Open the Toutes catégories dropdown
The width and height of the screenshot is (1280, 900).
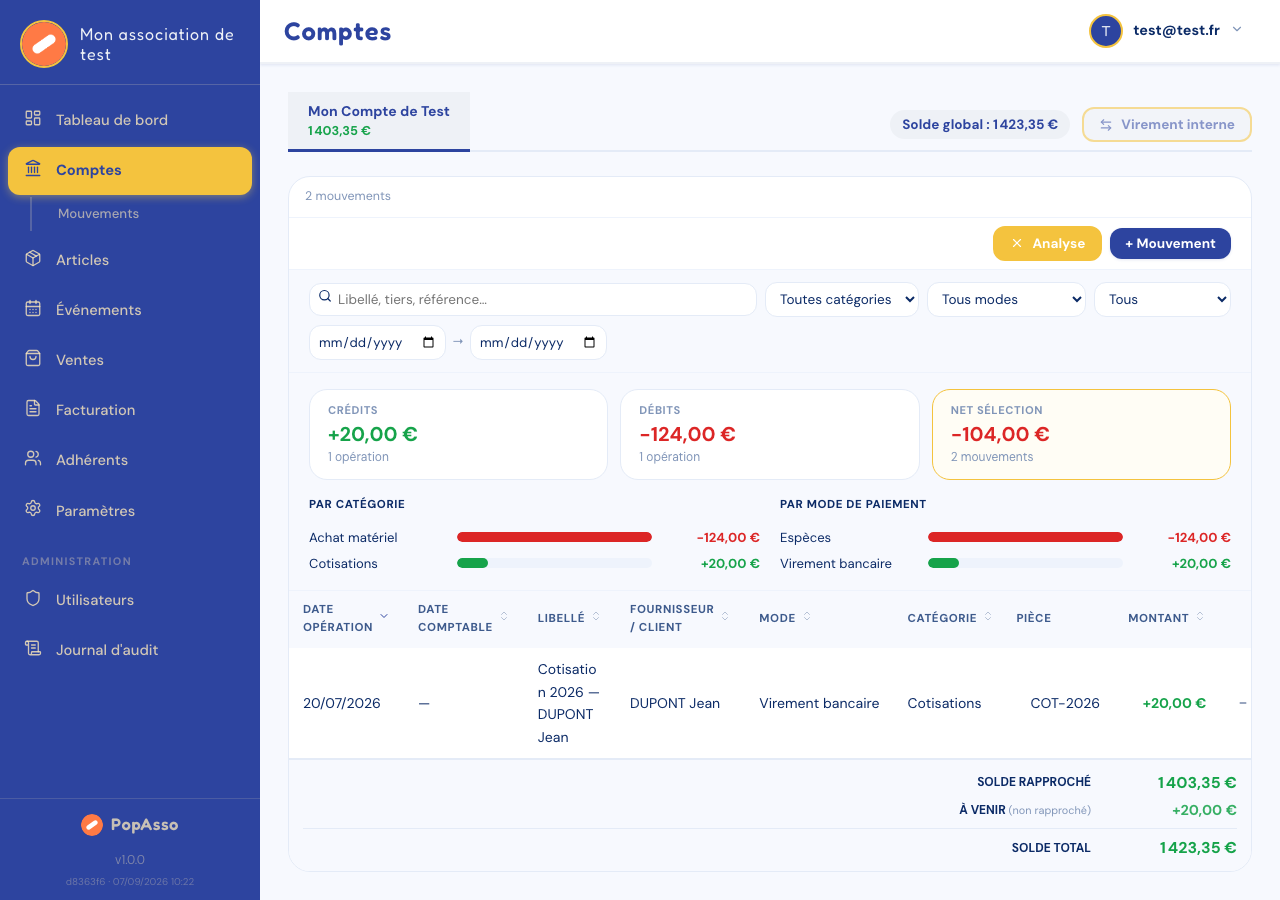click(x=842, y=299)
